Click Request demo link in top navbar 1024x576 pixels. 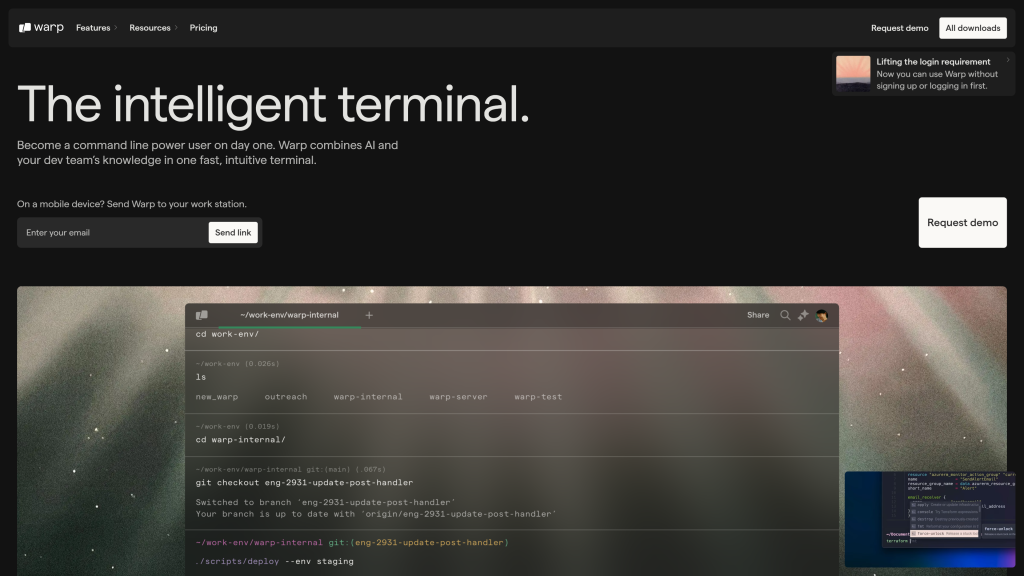899,28
